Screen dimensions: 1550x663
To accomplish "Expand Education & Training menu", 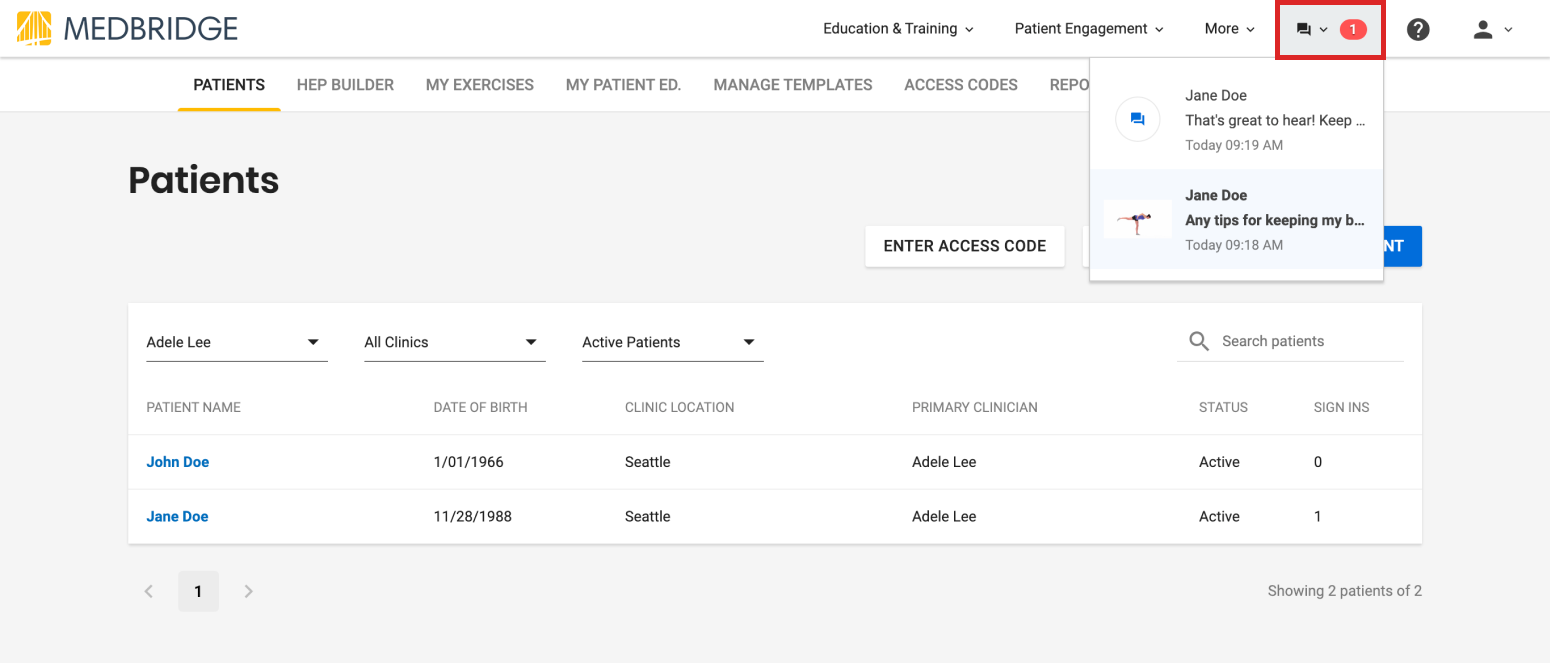I will click(x=898, y=29).
